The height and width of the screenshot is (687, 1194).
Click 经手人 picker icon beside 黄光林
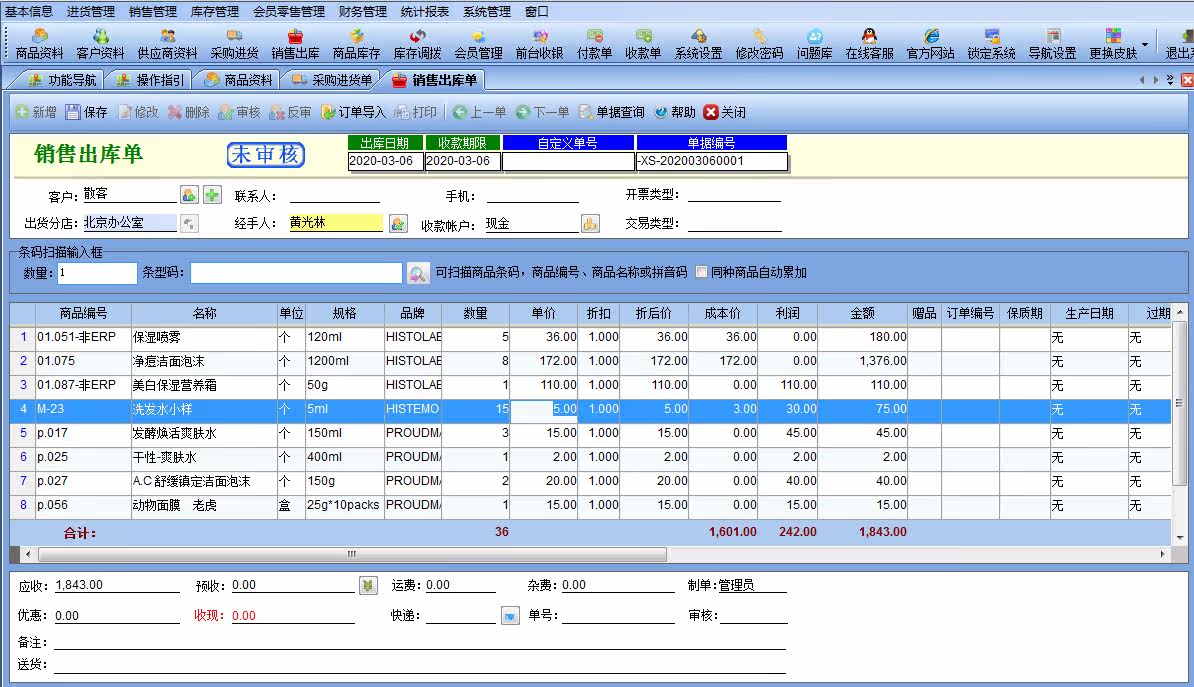[397, 223]
